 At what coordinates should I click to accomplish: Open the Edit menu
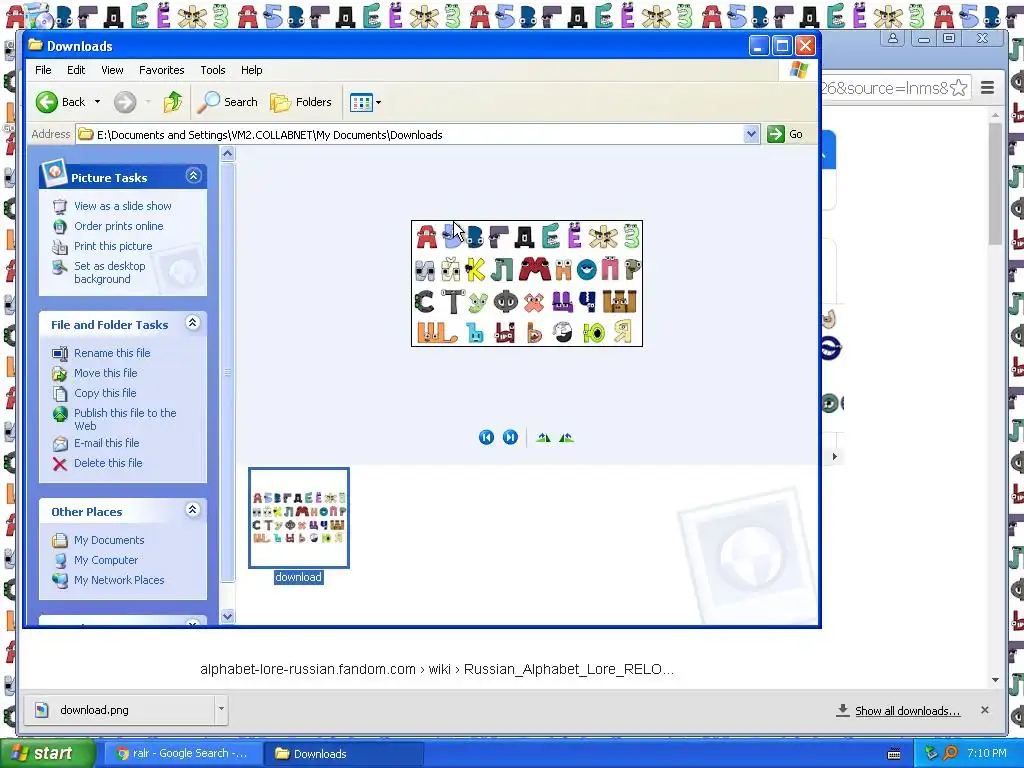pos(76,70)
